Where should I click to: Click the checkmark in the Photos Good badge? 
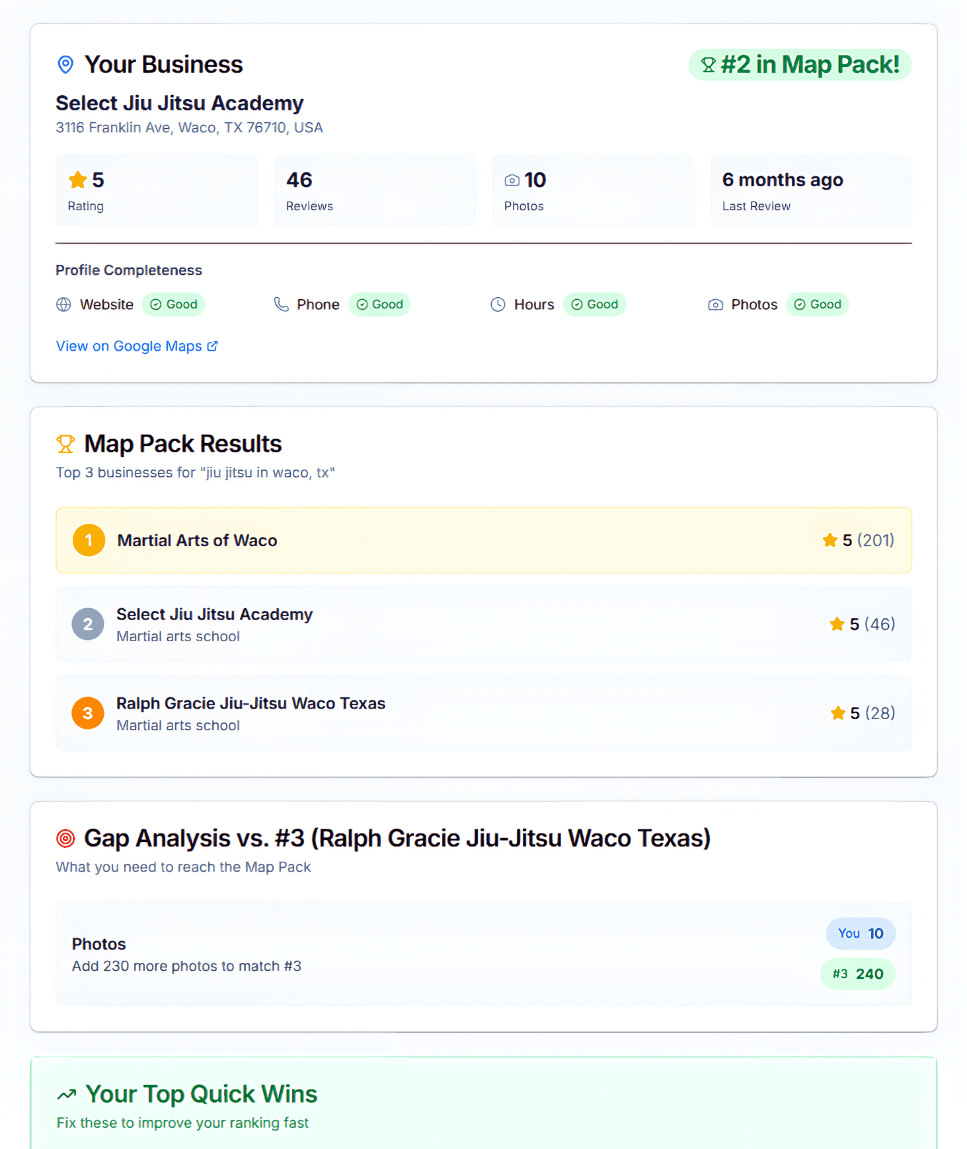pos(799,304)
